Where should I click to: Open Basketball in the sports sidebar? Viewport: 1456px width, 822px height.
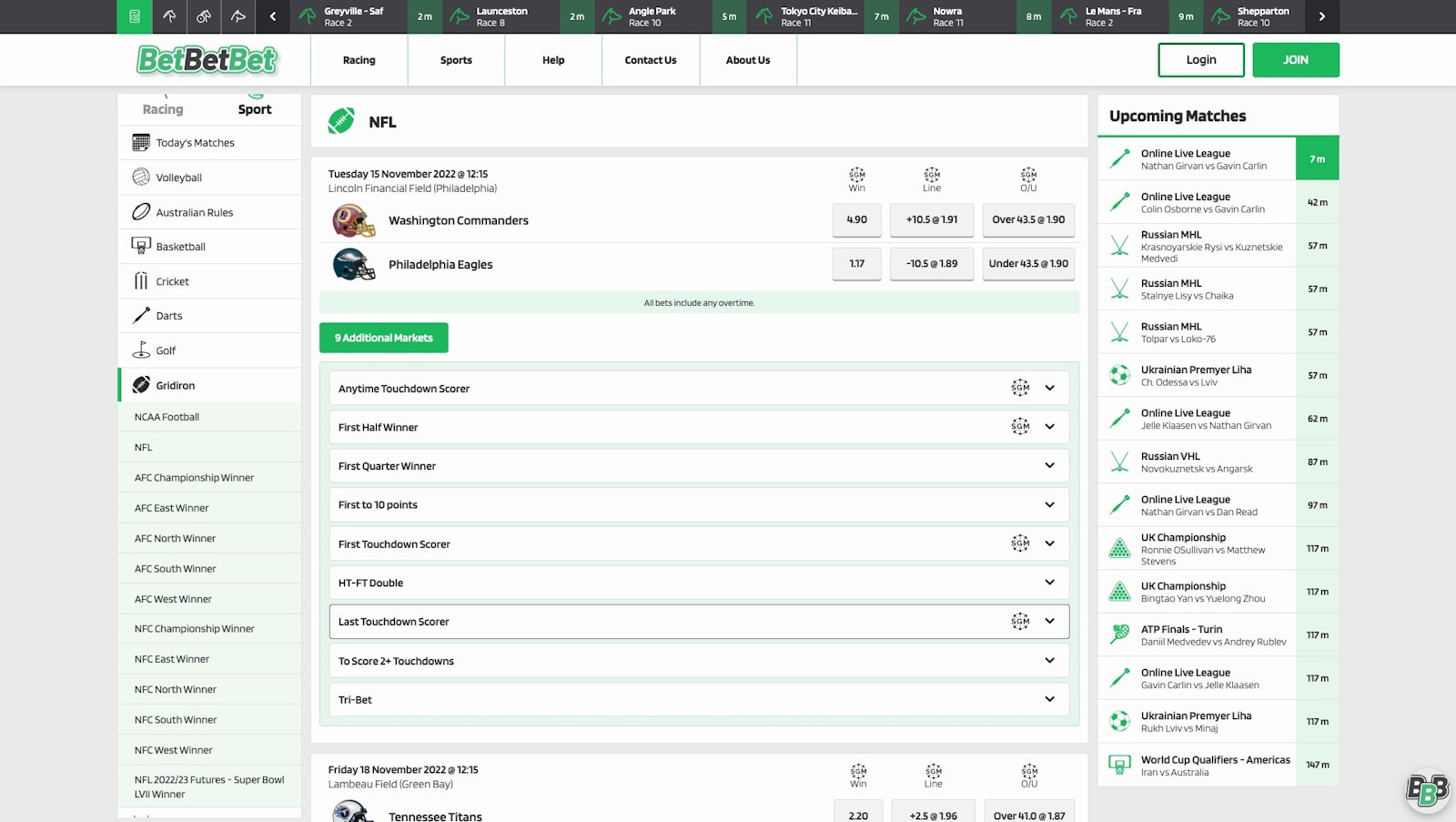click(x=180, y=247)
